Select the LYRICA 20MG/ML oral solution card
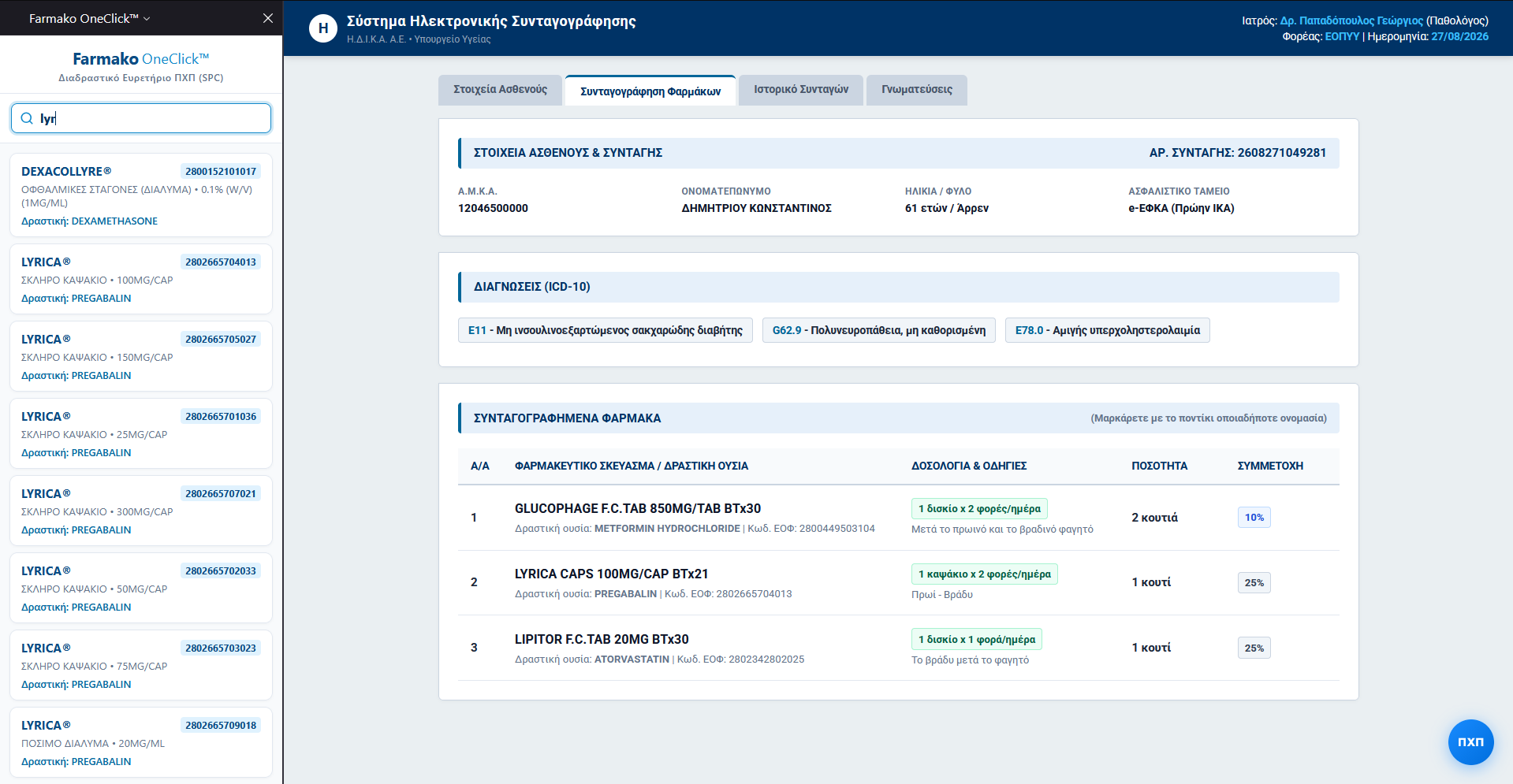The image size is (1513, 784). [x=141, y=742]
